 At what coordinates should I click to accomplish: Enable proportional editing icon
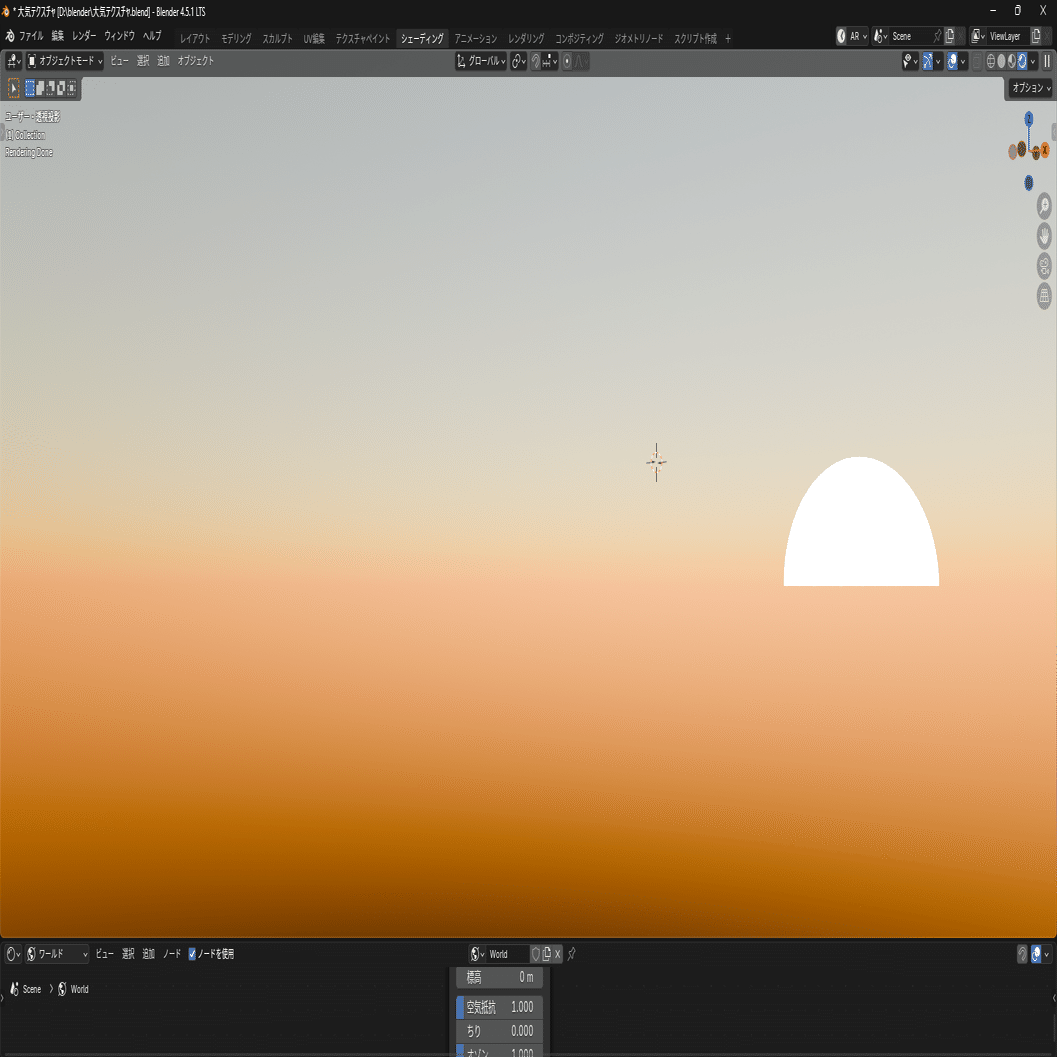(568, 61)
